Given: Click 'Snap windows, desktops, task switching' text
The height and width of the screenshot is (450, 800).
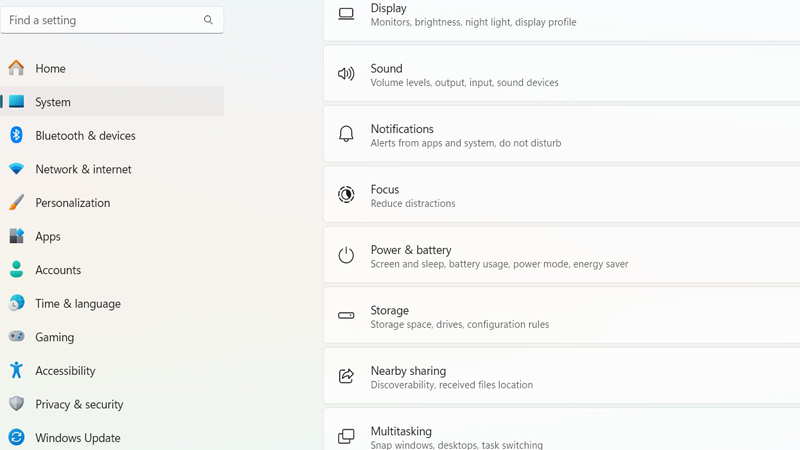Looking at the screenshot, I should click(457, 444).
